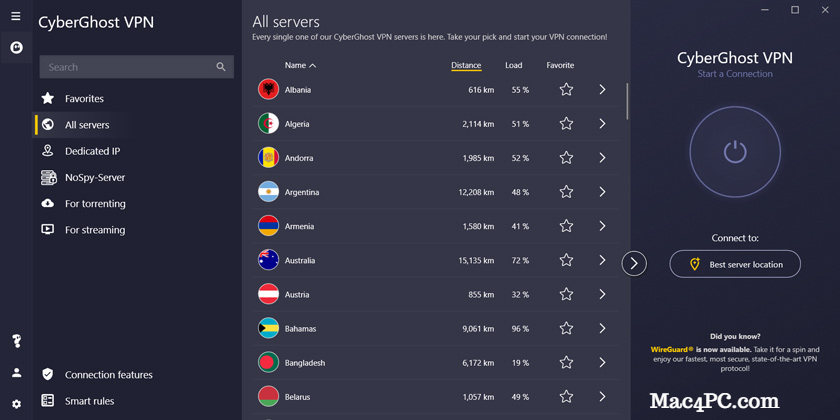Open the hamburger menu icon
The height and width of the screenshot is (420, 840).
[x=16, y=16]
